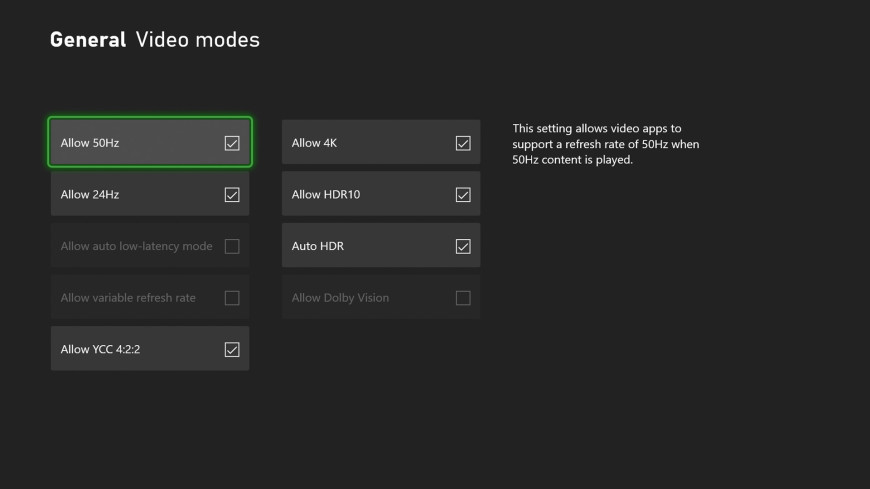This screenshot has height=489, width=870.
Task: Click the 50Hz setting description text
Action: pos(605,144)
